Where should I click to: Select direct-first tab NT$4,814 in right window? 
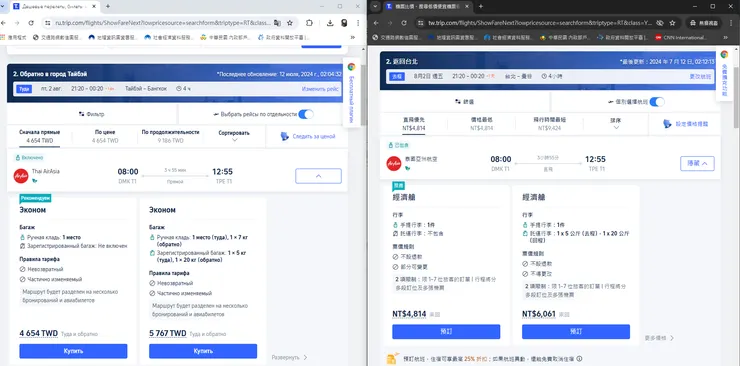pyautogui.click(x=414, y=124)
